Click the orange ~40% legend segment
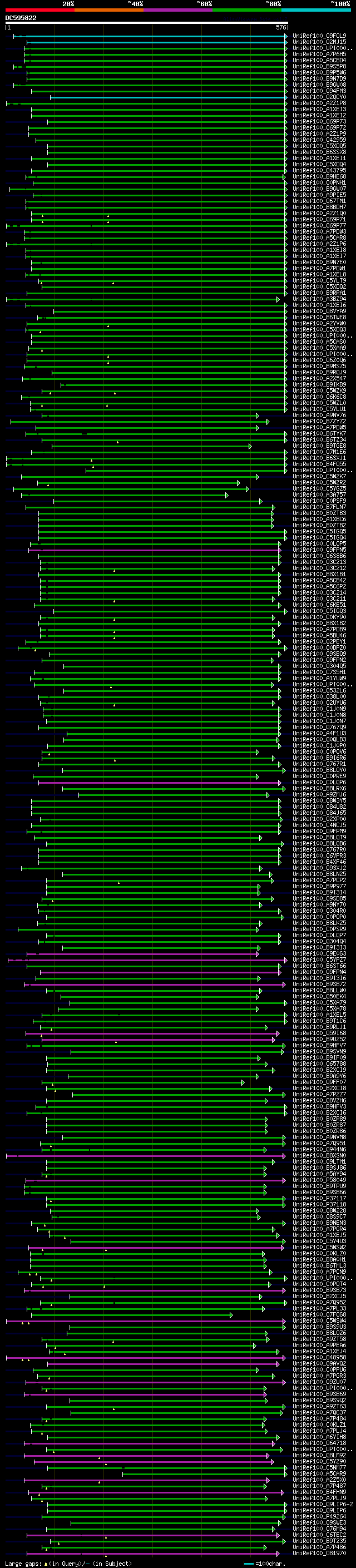 click(x=109, y=10)
